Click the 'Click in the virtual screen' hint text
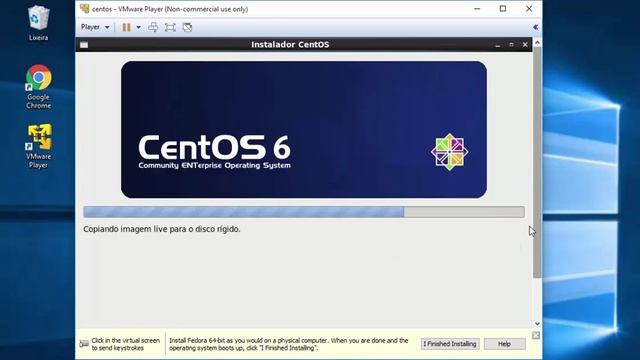This screenshot has height=360, width=640. (125, 344)
